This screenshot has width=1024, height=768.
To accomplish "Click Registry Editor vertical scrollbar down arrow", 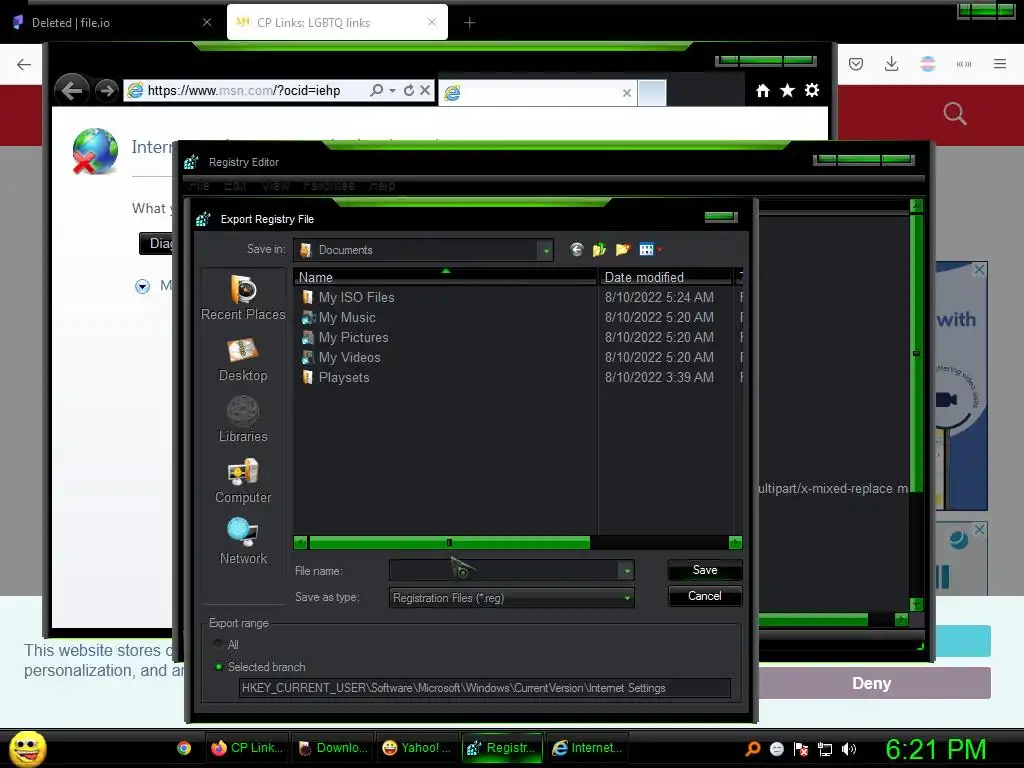I will [916, 604].
